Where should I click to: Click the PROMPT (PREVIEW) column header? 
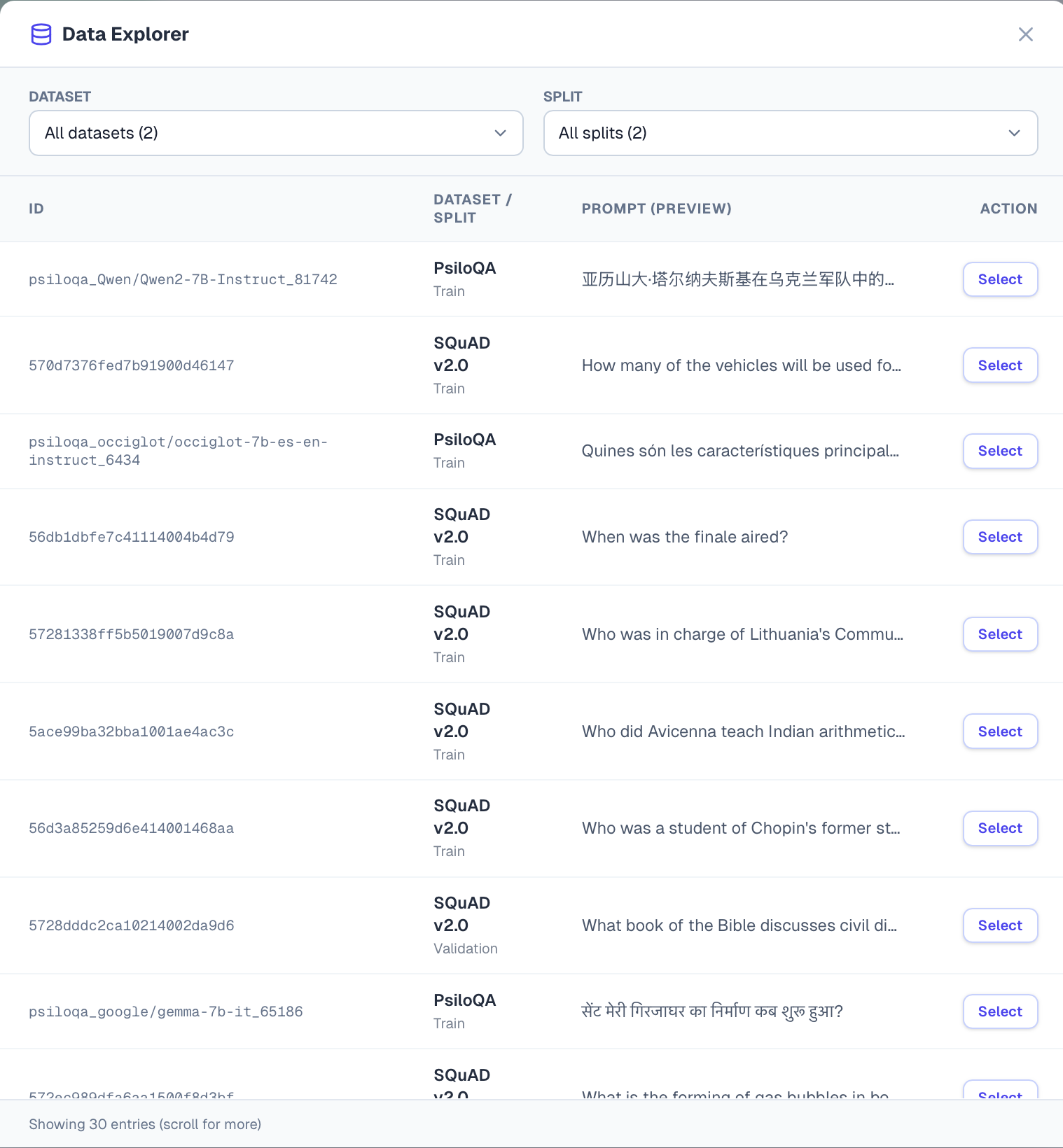(657, 209)
